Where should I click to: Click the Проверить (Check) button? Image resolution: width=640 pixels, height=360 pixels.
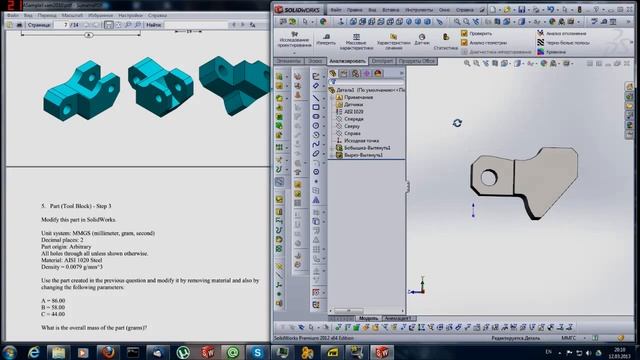pyautogui.click(x=476, y=33)
